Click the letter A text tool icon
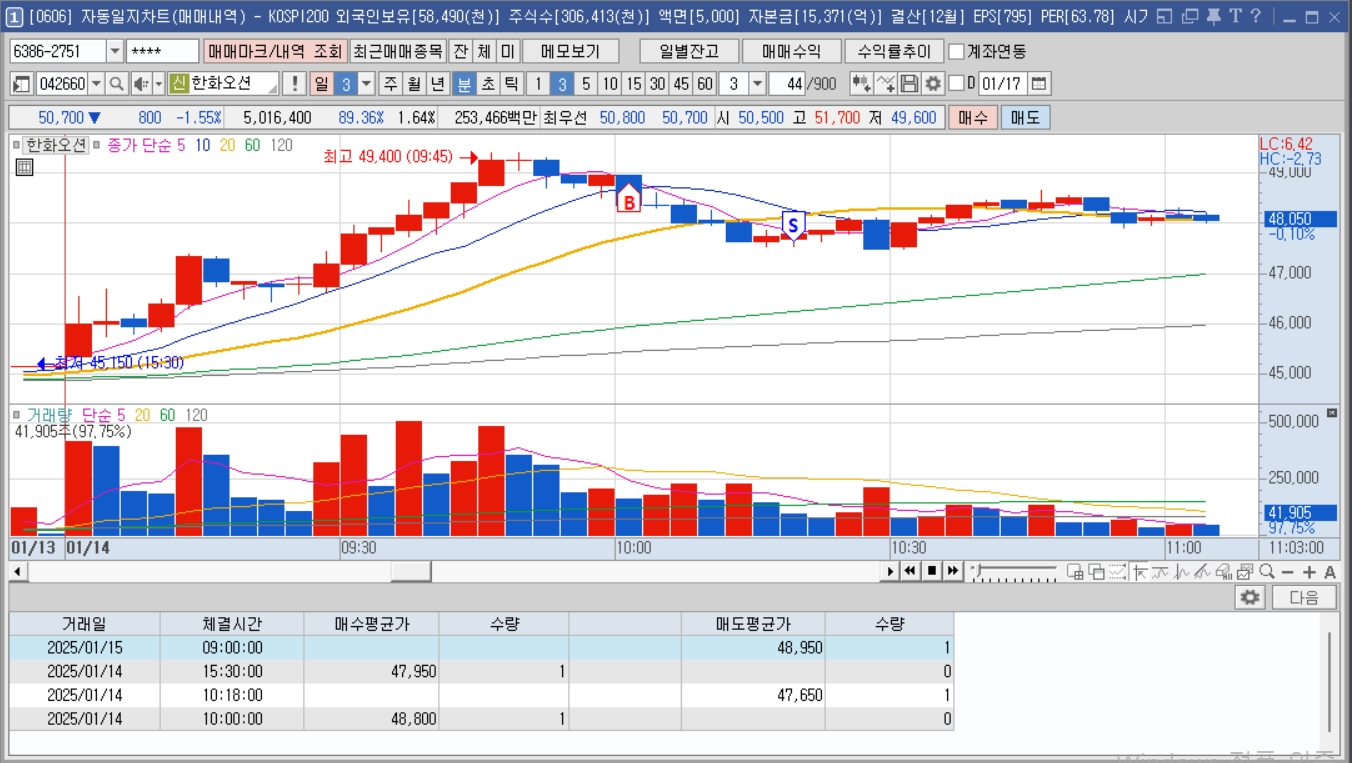1352x763 pixels. [1330, 572]
